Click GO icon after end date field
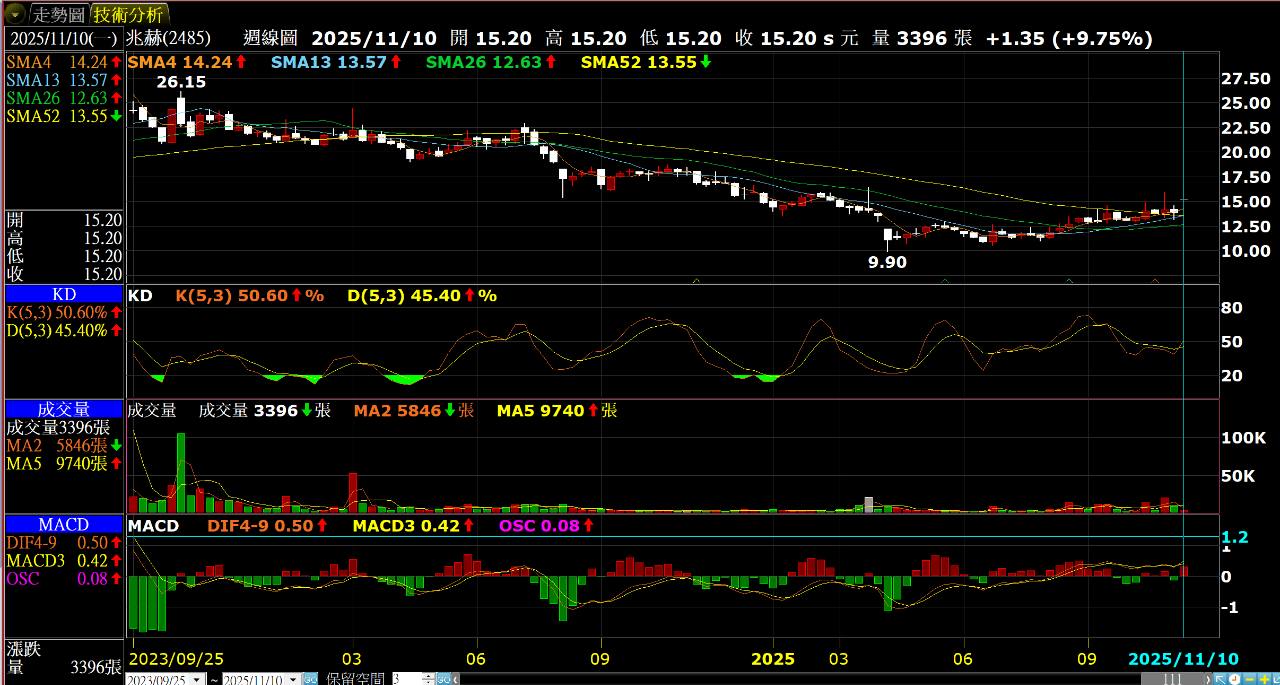 [x=311, y=680]
